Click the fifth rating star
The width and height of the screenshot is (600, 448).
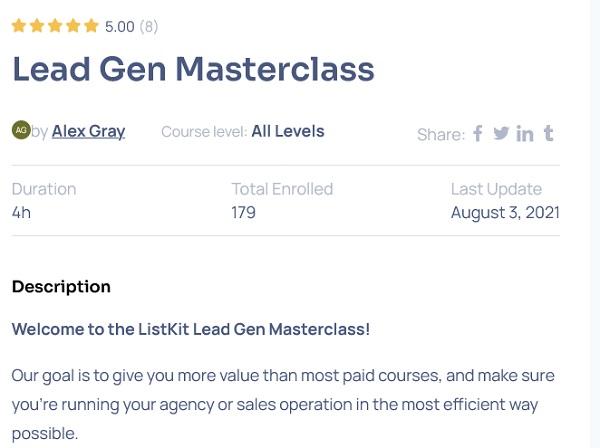click(91, 27)
